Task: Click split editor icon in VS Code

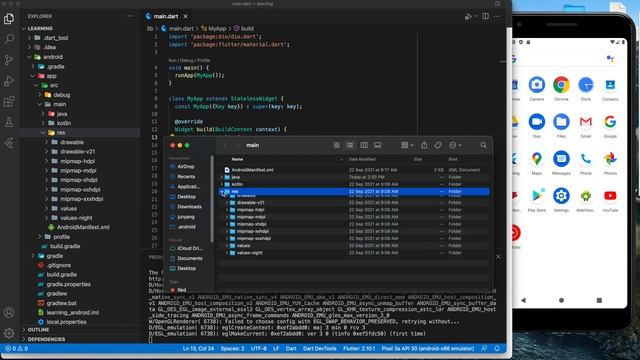Action: pos(485,16)
